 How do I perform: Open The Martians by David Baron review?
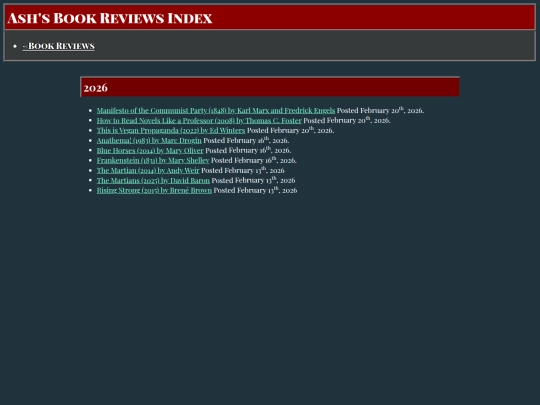(x=153, y=180)
